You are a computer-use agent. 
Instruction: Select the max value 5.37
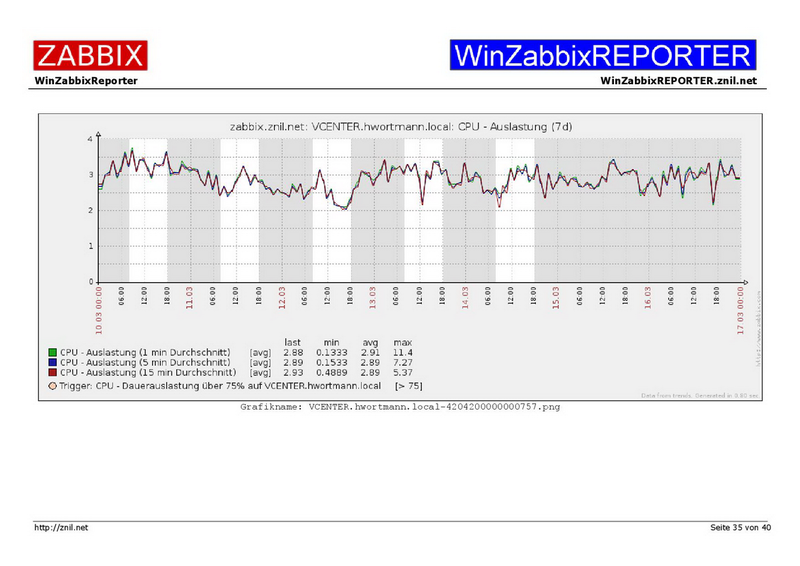coord(403,373)
